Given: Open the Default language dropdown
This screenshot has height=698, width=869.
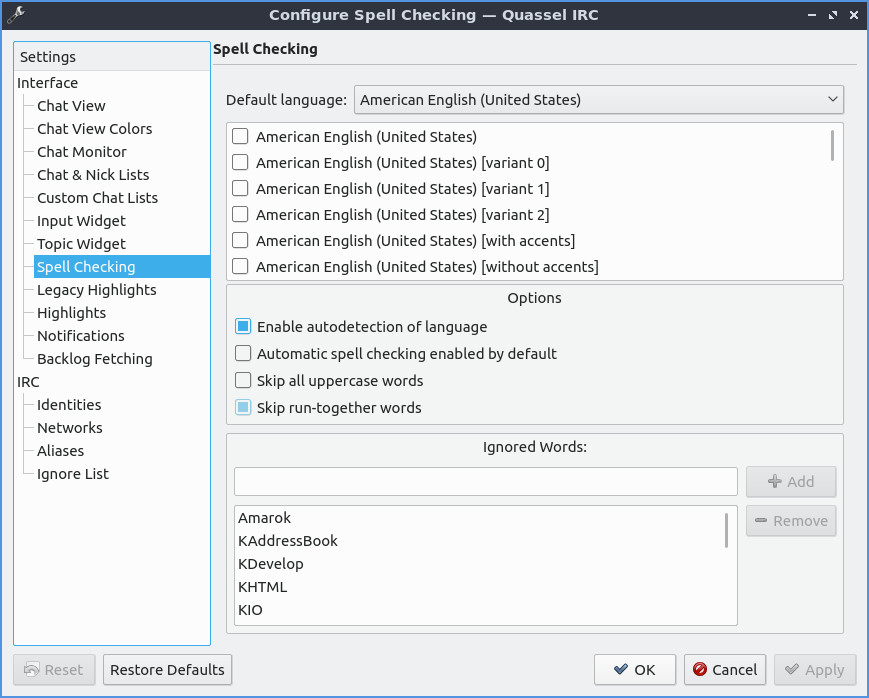Looking at the screenshot, I should coord(598,100).
